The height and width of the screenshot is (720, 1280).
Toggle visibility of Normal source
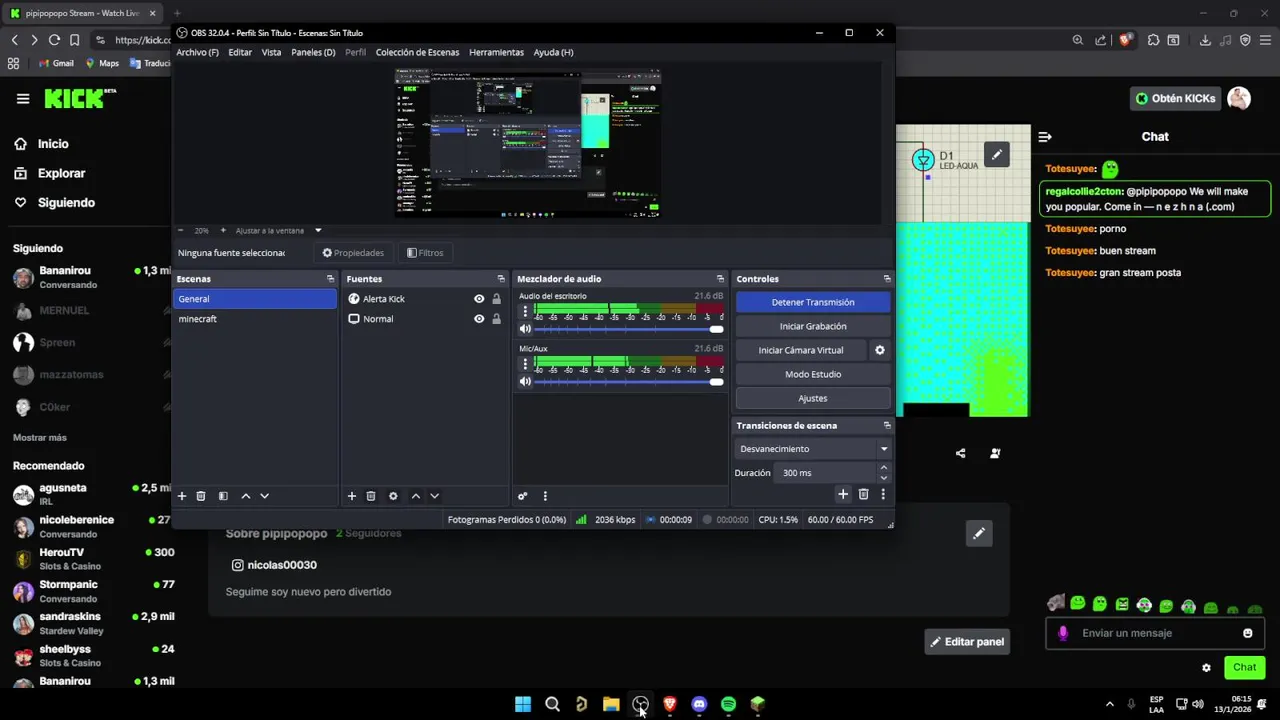479,319
